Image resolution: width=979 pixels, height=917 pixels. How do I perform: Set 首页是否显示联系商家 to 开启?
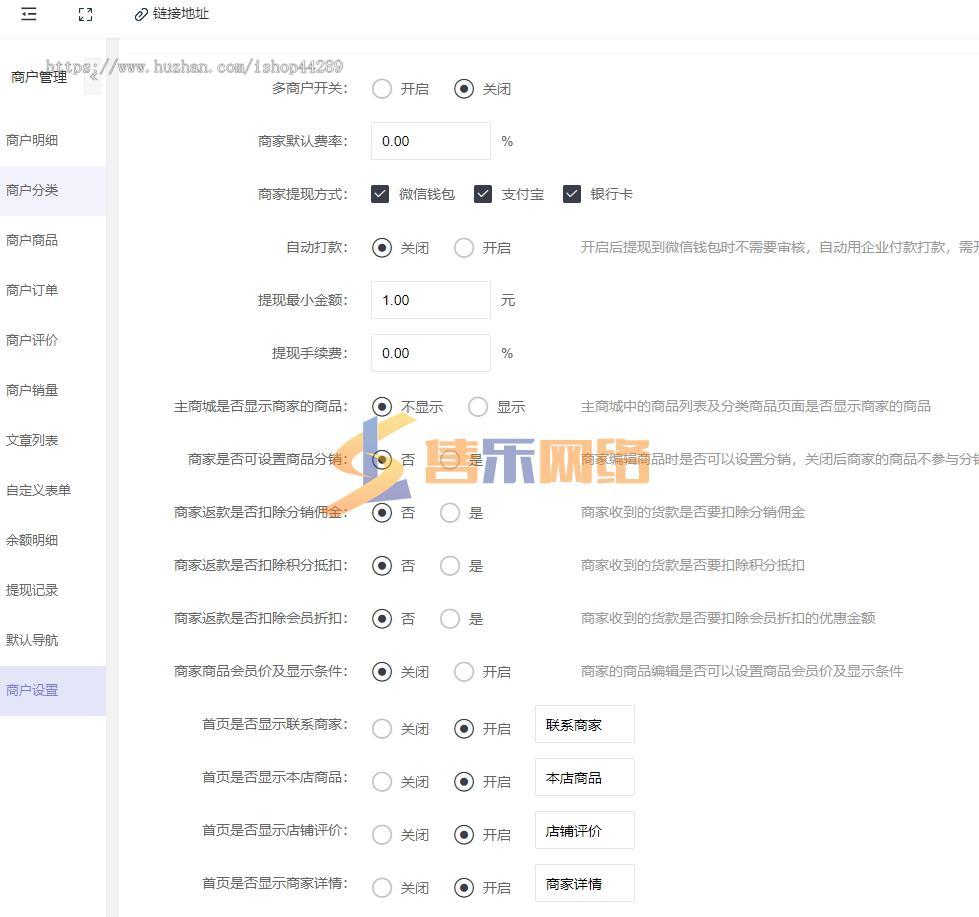464,728
